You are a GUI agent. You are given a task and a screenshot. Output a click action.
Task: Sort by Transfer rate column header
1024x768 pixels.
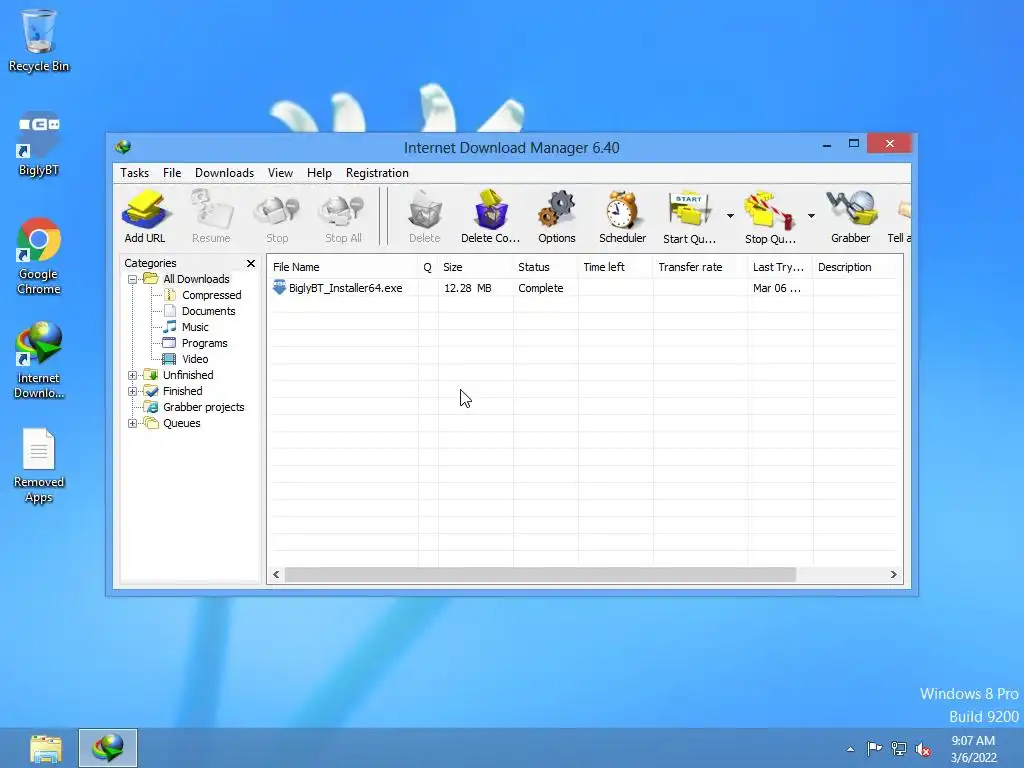(x=700, y=267)
